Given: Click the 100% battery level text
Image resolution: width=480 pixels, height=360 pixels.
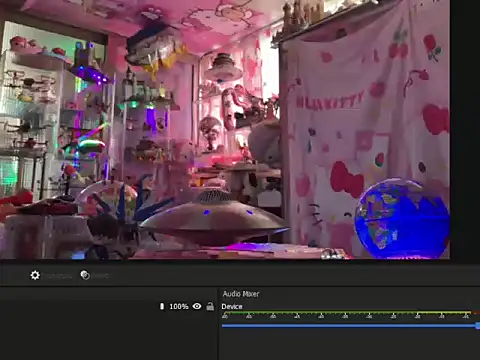Looking at the screenshot, I should [179, 306].
